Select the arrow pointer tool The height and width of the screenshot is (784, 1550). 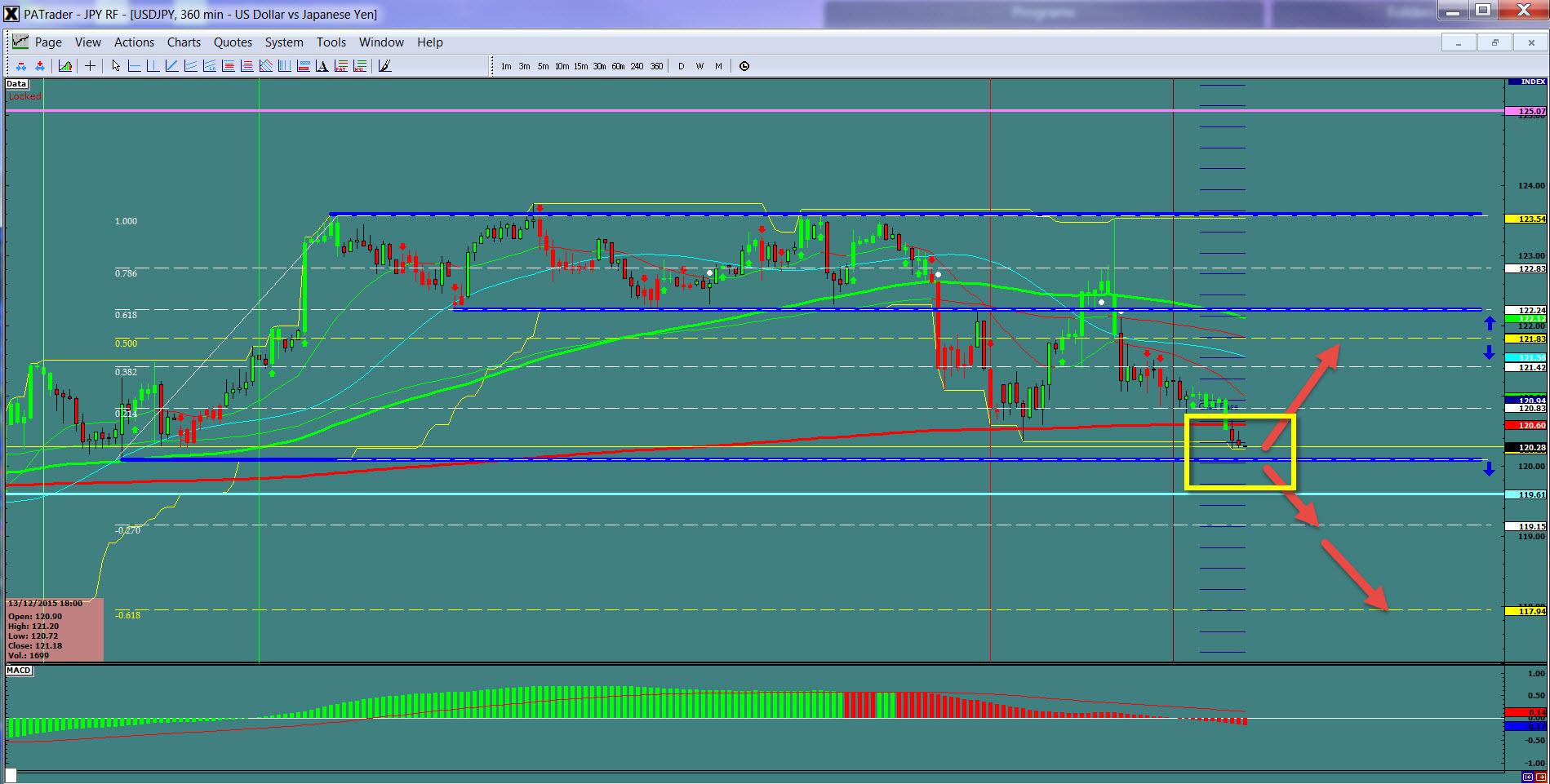pos(116,66)
